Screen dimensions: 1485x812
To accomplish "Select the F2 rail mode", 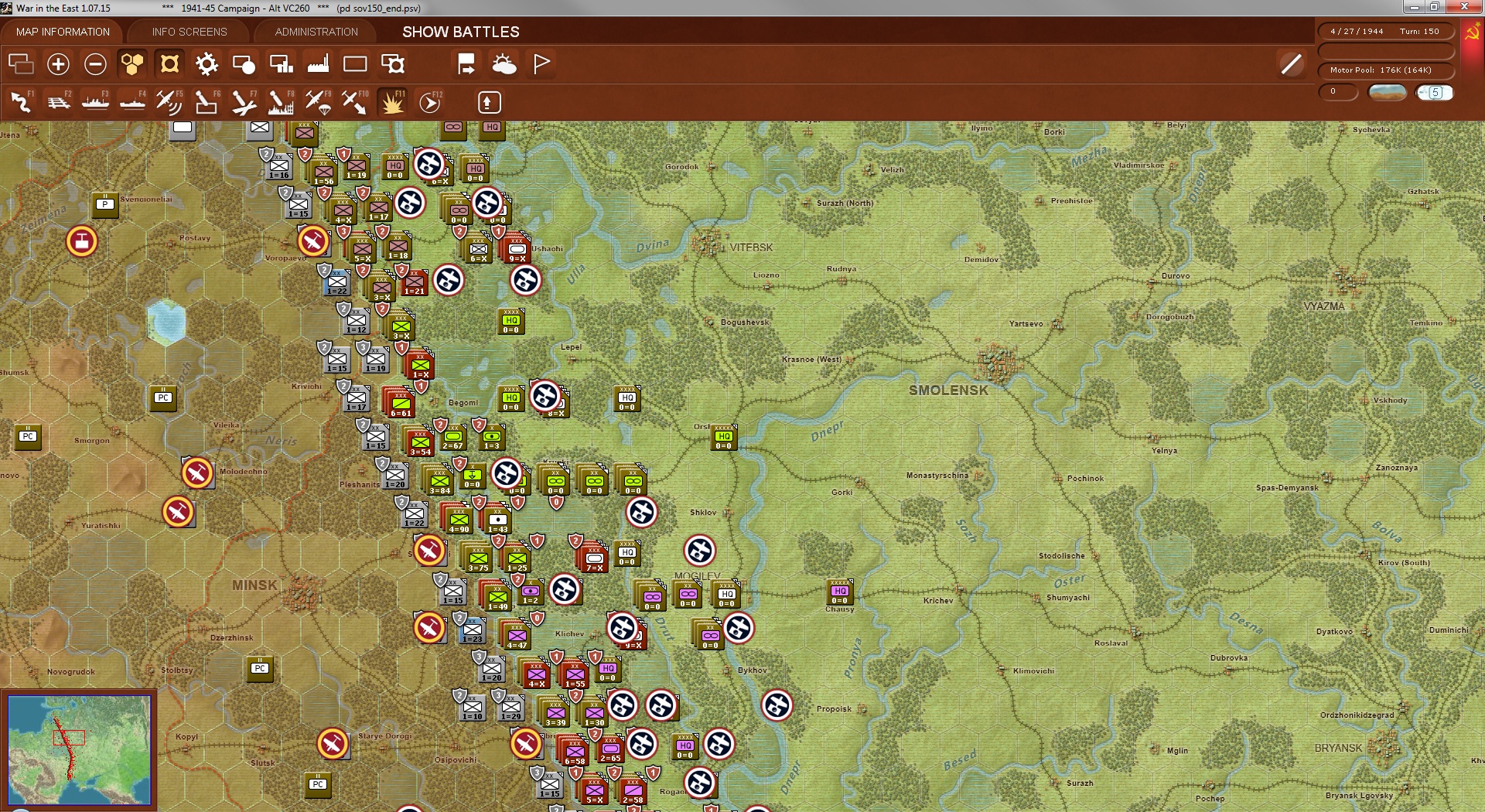I will pos(58,101).
